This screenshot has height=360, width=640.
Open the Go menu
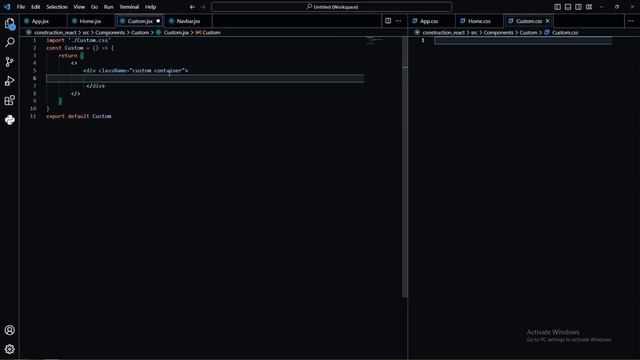(x=94, y=7)
